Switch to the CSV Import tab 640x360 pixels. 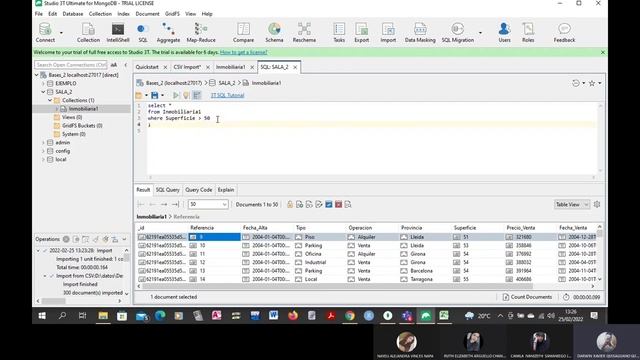[x=187, y=67]
